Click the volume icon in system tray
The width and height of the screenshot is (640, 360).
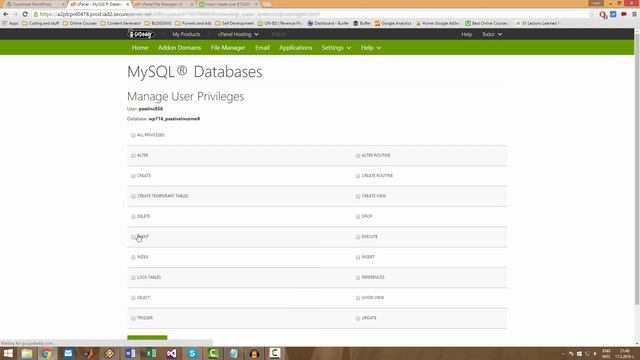(x=595, y=353)
